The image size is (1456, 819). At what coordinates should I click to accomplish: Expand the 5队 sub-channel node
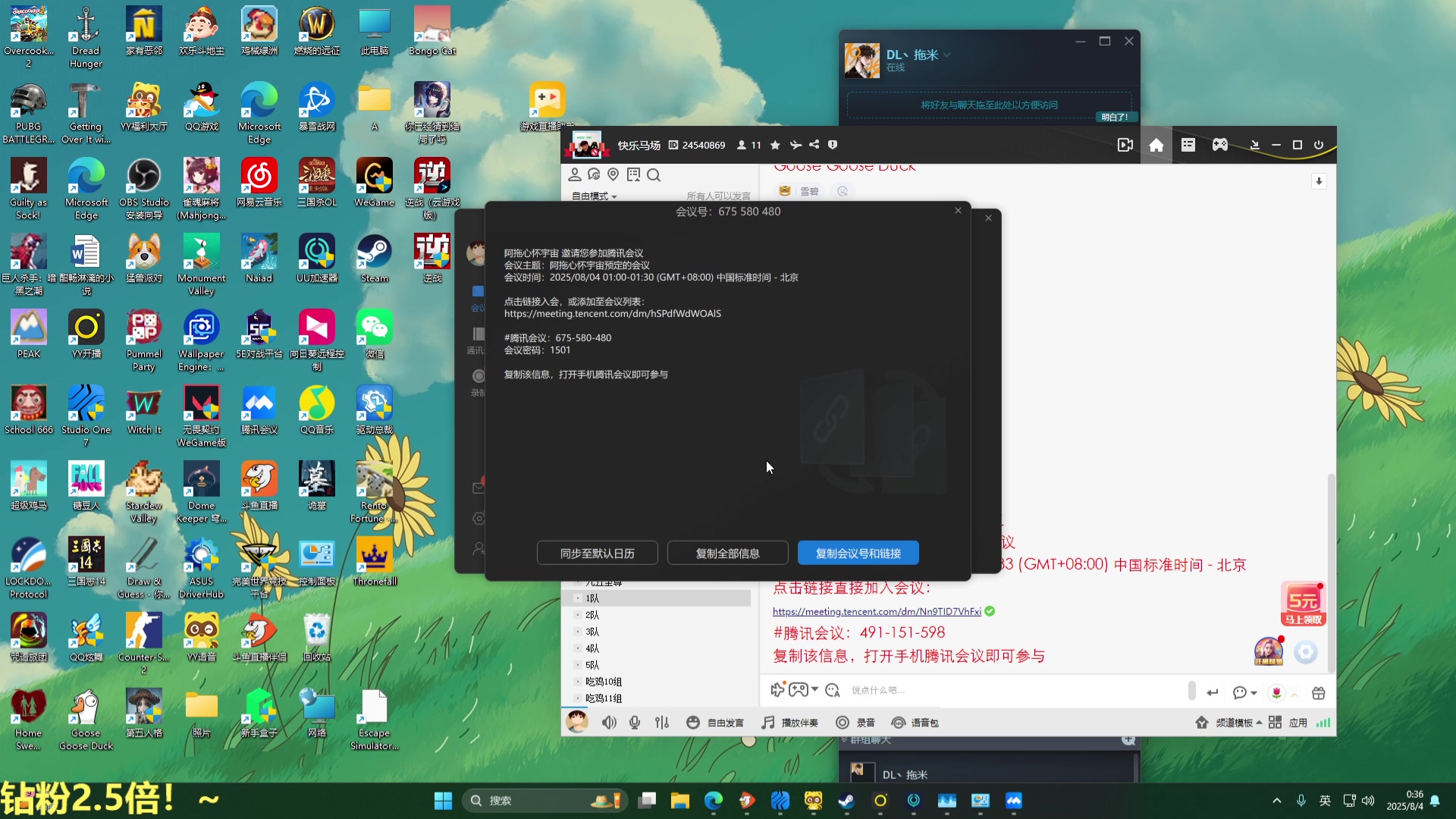tap(578, 665)
